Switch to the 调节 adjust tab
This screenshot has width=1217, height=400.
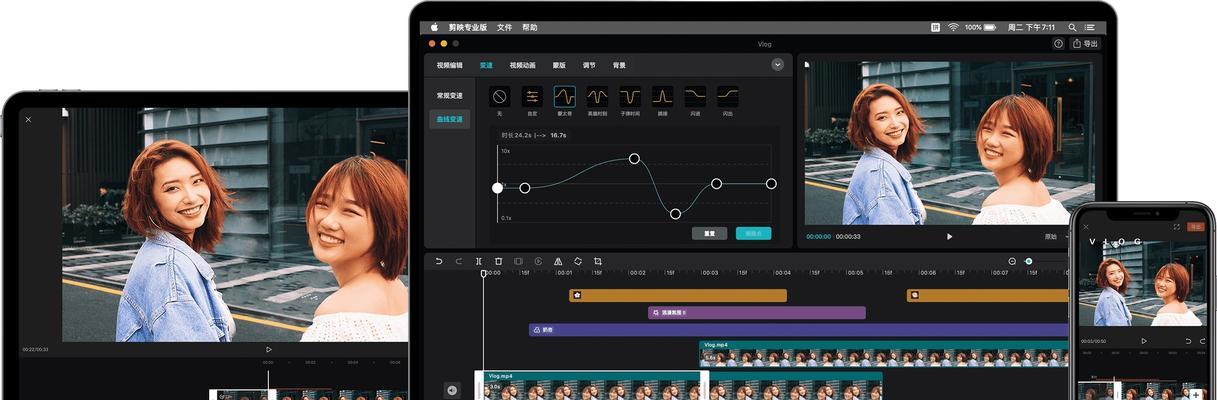coord(589,65)
